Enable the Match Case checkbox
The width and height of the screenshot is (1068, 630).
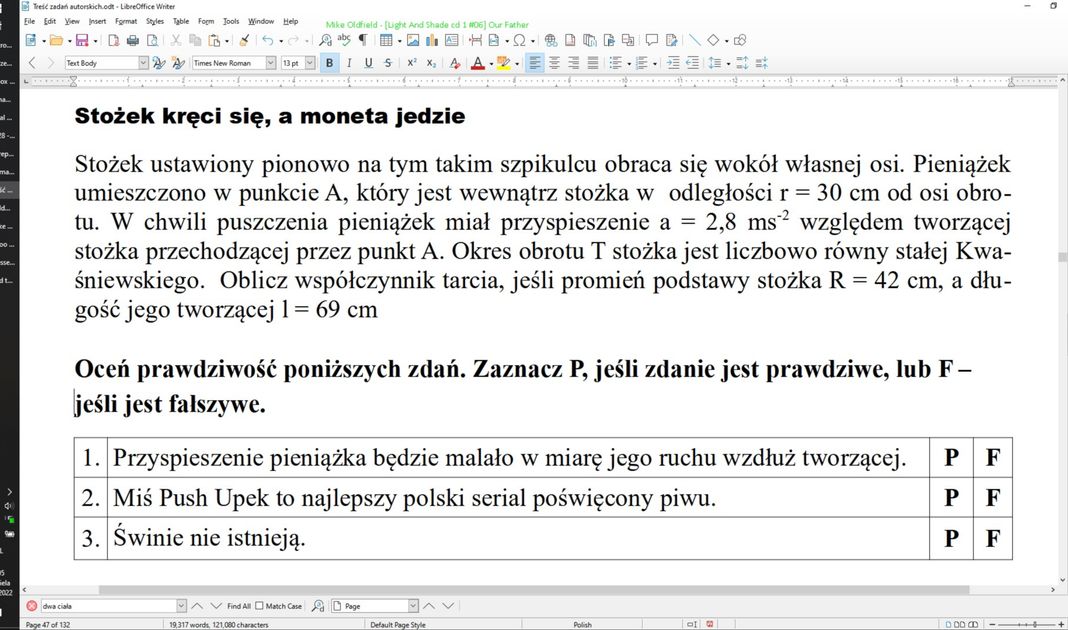coord(260,606)
